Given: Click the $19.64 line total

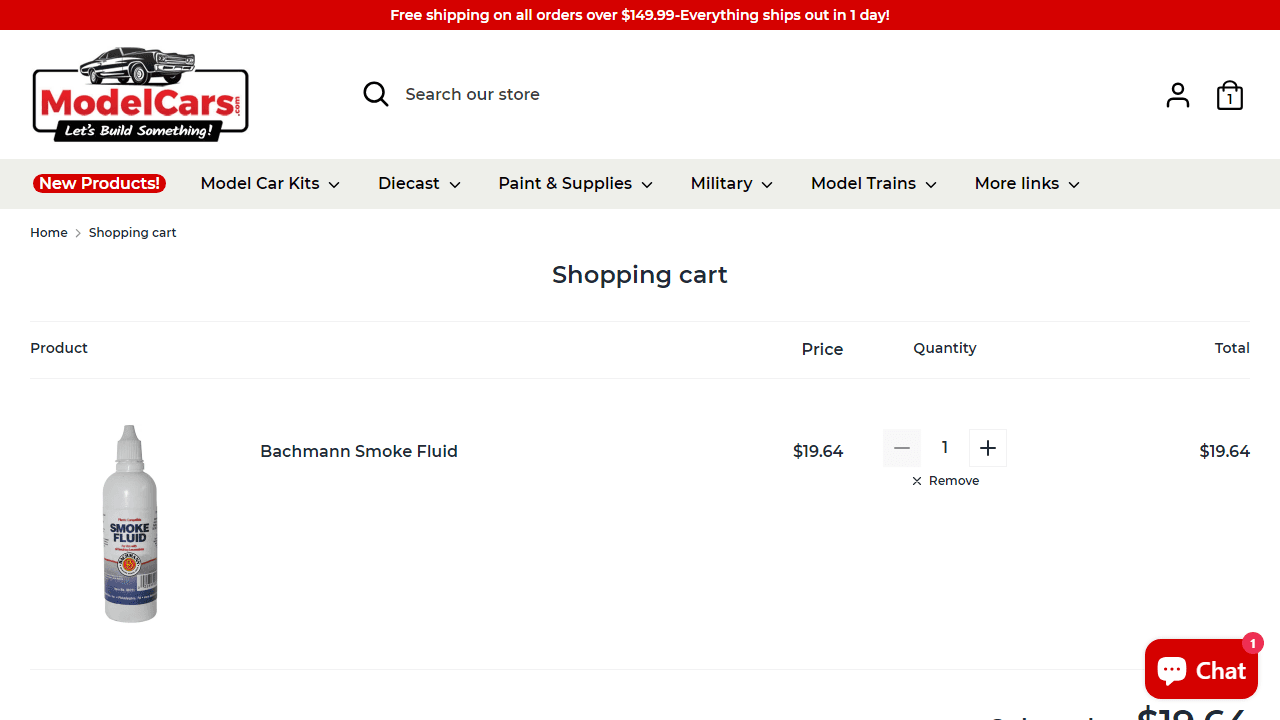Looking at the screenshot, I should pyautogui.click(x=1225, y=452).
